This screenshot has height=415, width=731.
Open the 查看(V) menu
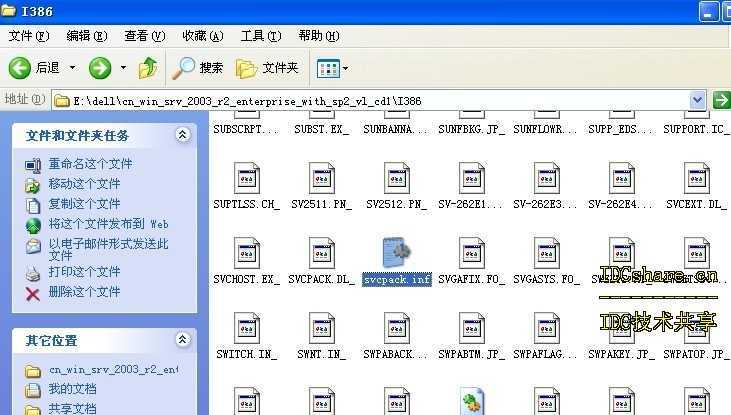[x=145, y=36]
